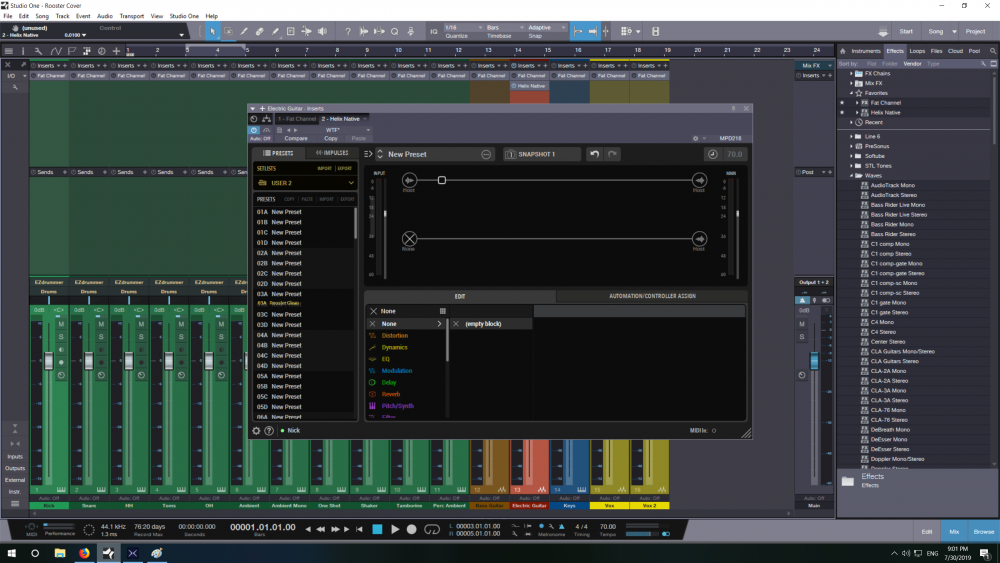Click the Record button in transport
Image resolution: width=1000 pixels, height=563 pixels.
point(412,529)
